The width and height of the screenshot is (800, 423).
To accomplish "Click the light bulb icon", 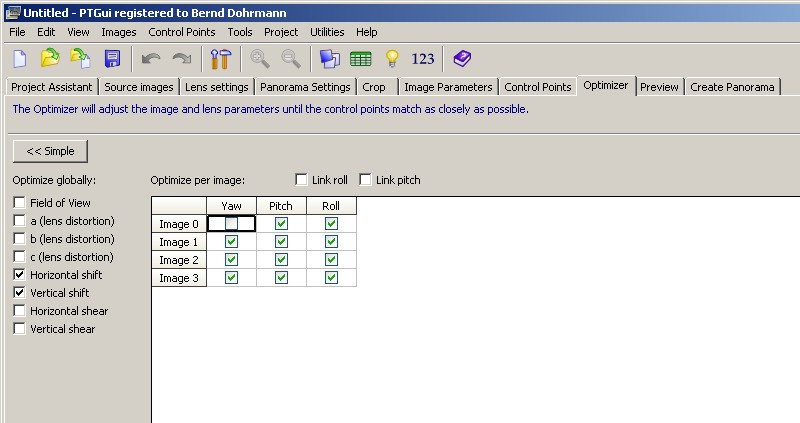I will click(x=392, y=59).
